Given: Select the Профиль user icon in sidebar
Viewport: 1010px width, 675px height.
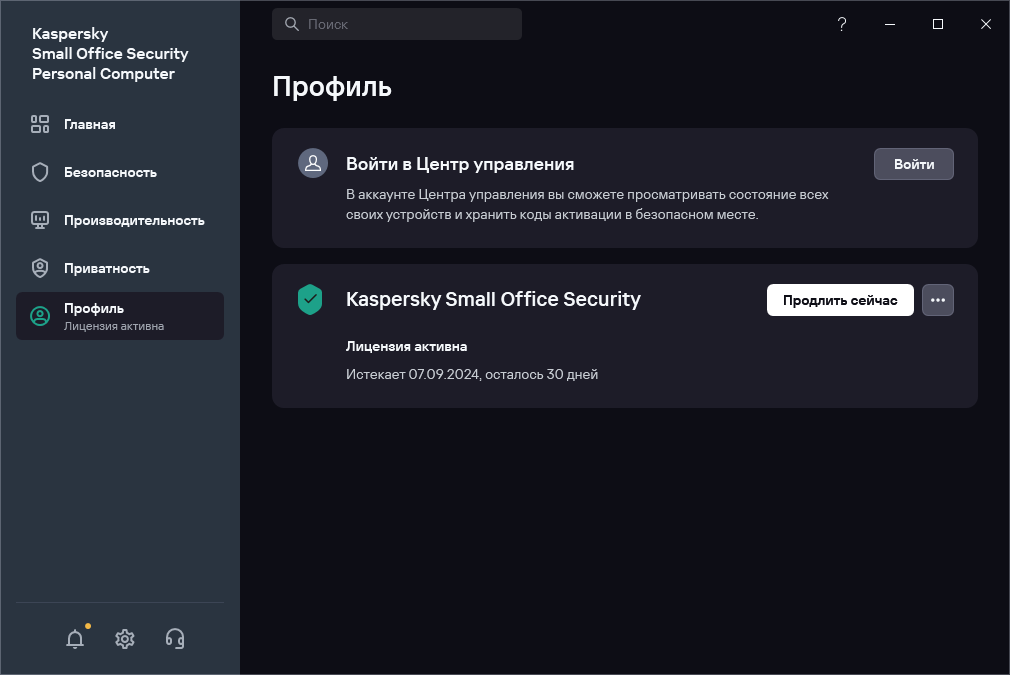Looking at the screenshot, I should click(40, 316).
